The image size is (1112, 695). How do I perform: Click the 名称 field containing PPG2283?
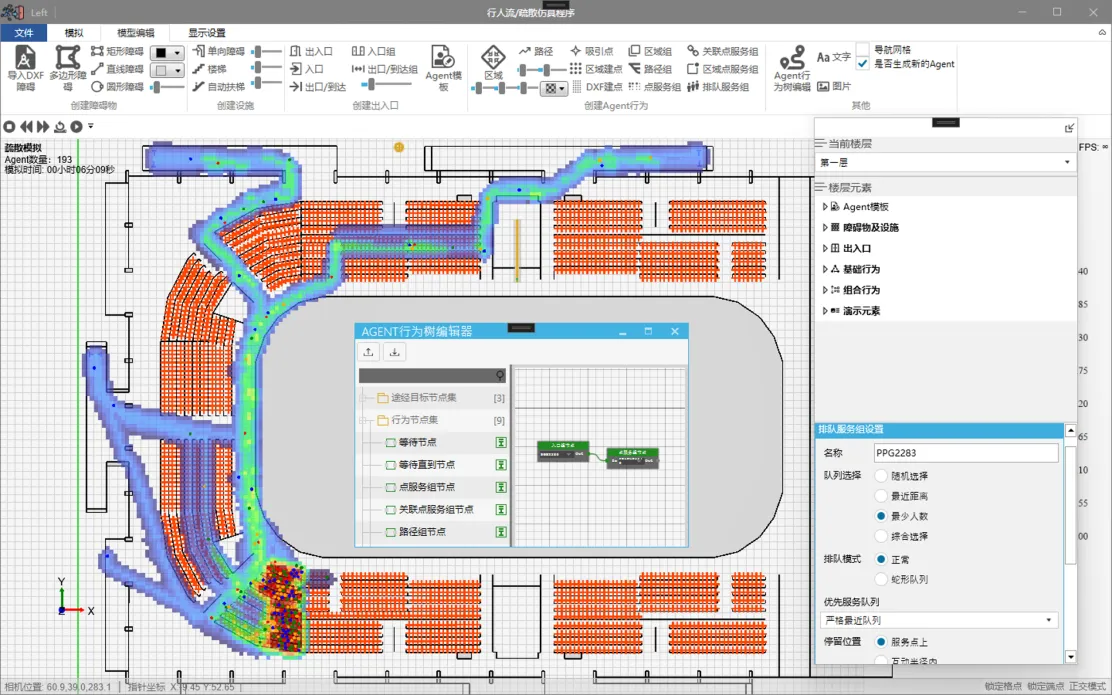tap(965, 453)
